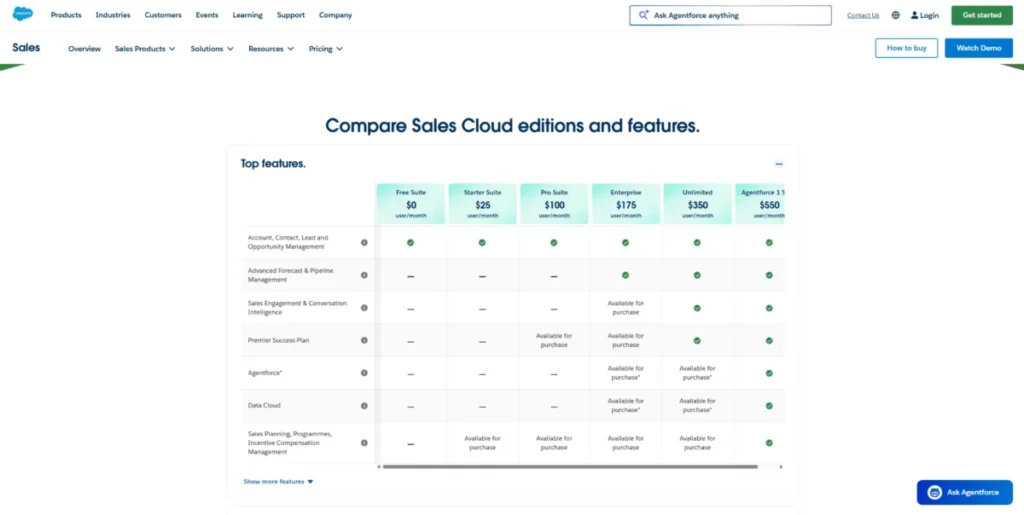1024x515 pixels.
Task: Click the Get started button
Action: click(982, 15)
